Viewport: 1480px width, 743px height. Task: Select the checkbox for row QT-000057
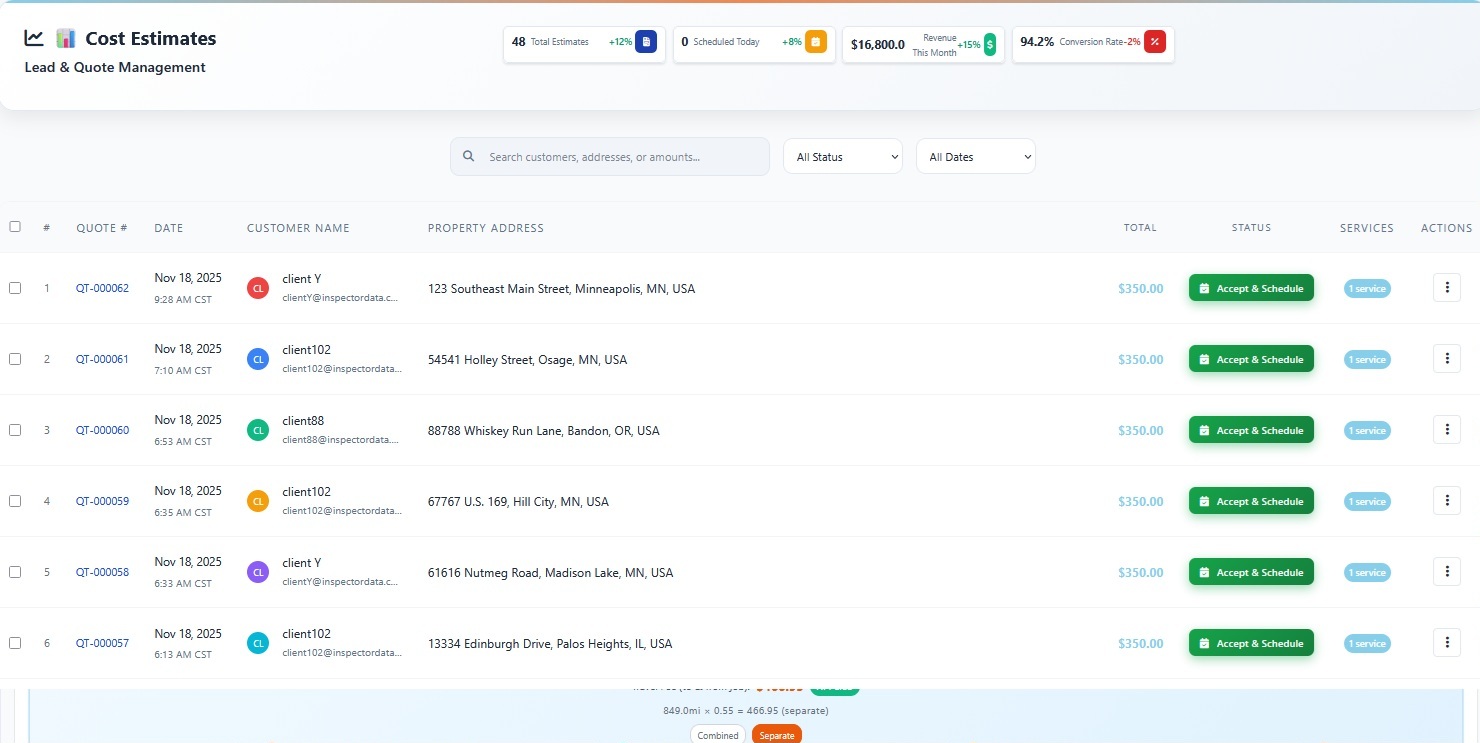click(15, 643)
